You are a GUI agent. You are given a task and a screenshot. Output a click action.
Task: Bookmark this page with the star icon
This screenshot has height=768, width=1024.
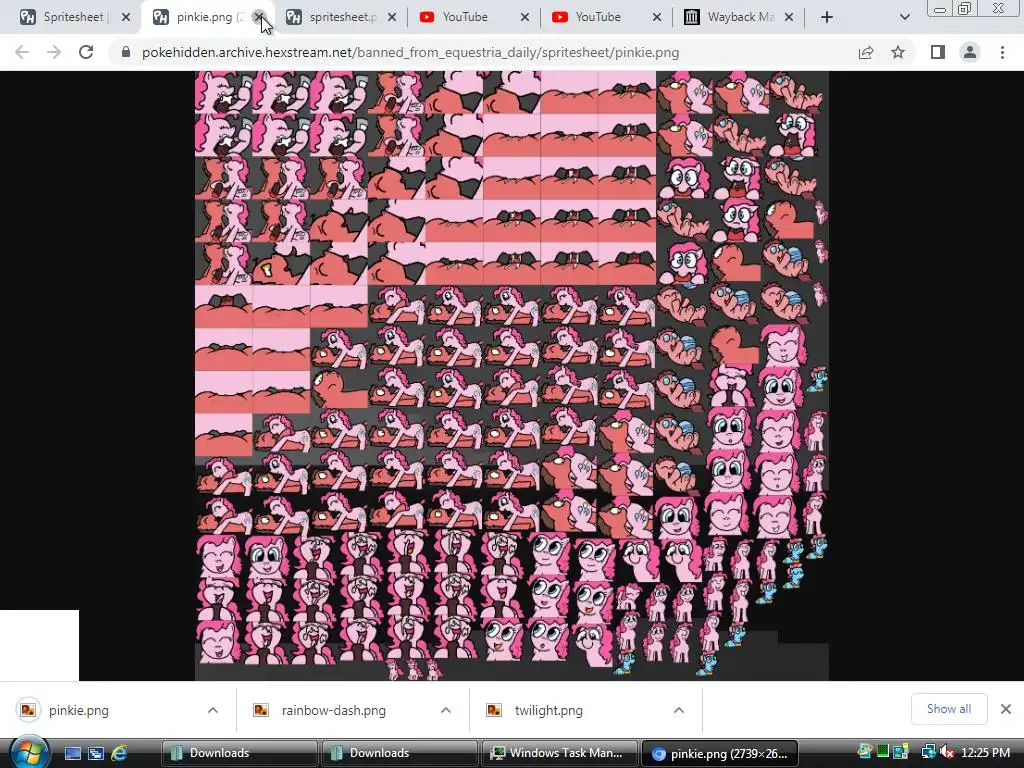pos(898,52)
